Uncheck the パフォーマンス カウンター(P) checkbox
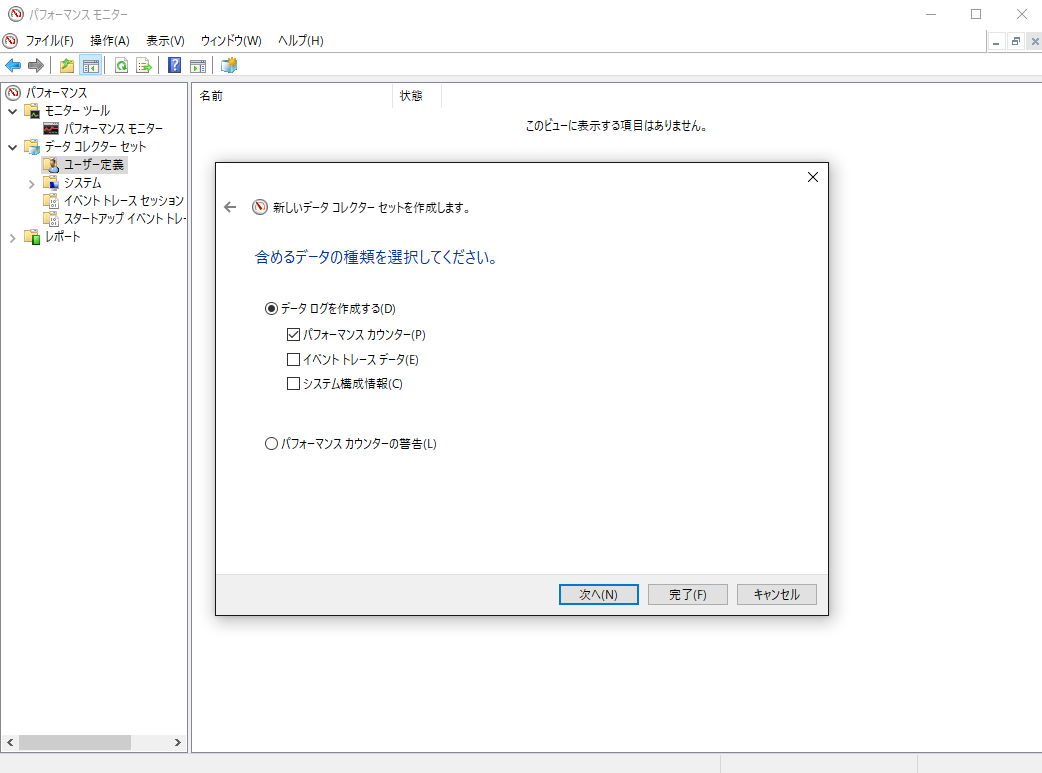 tap(293, 334)
